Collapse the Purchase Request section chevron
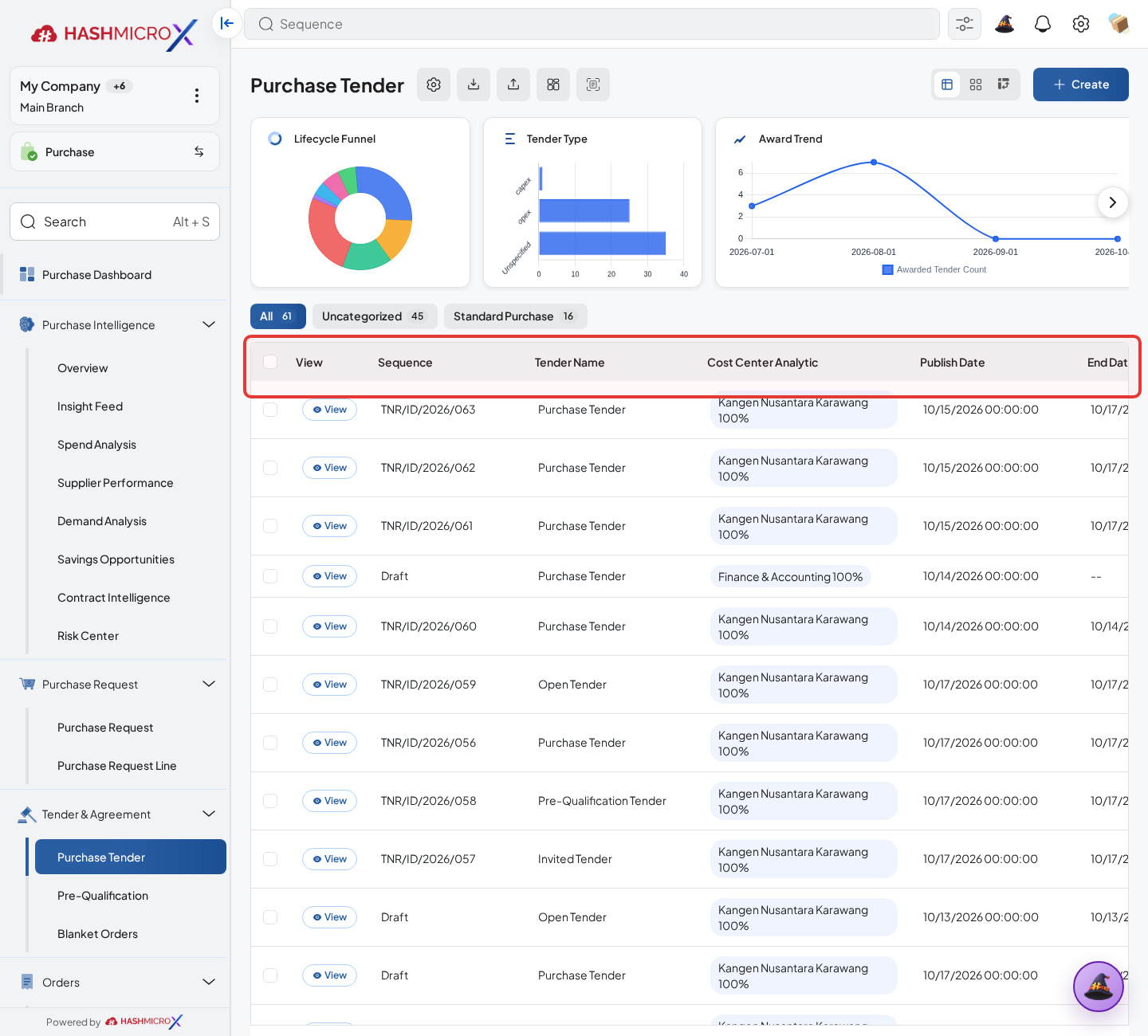 (x=209, y=684)
